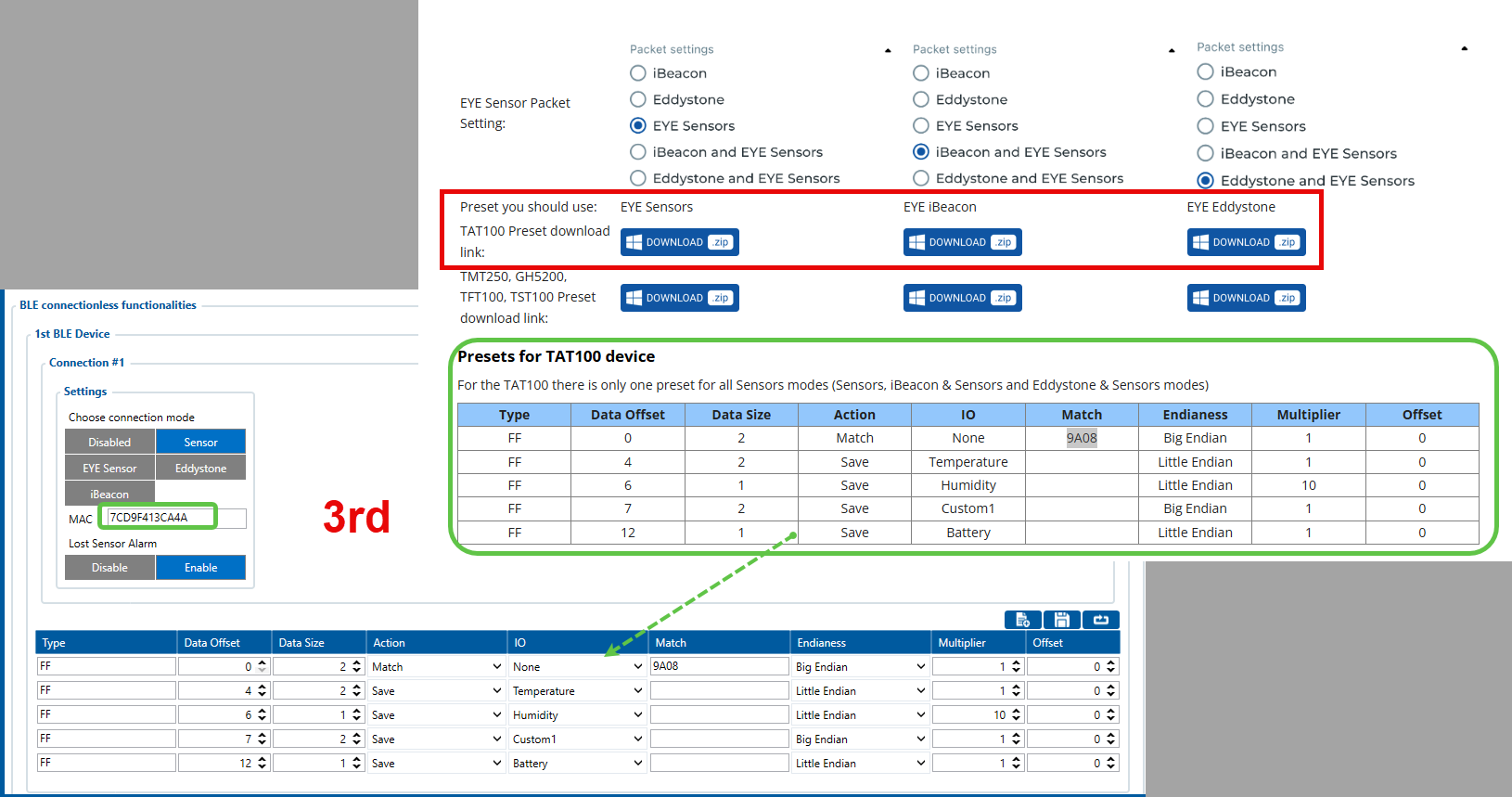Collapse the leftmost Packet settings panel arrow

pos(888,50)
